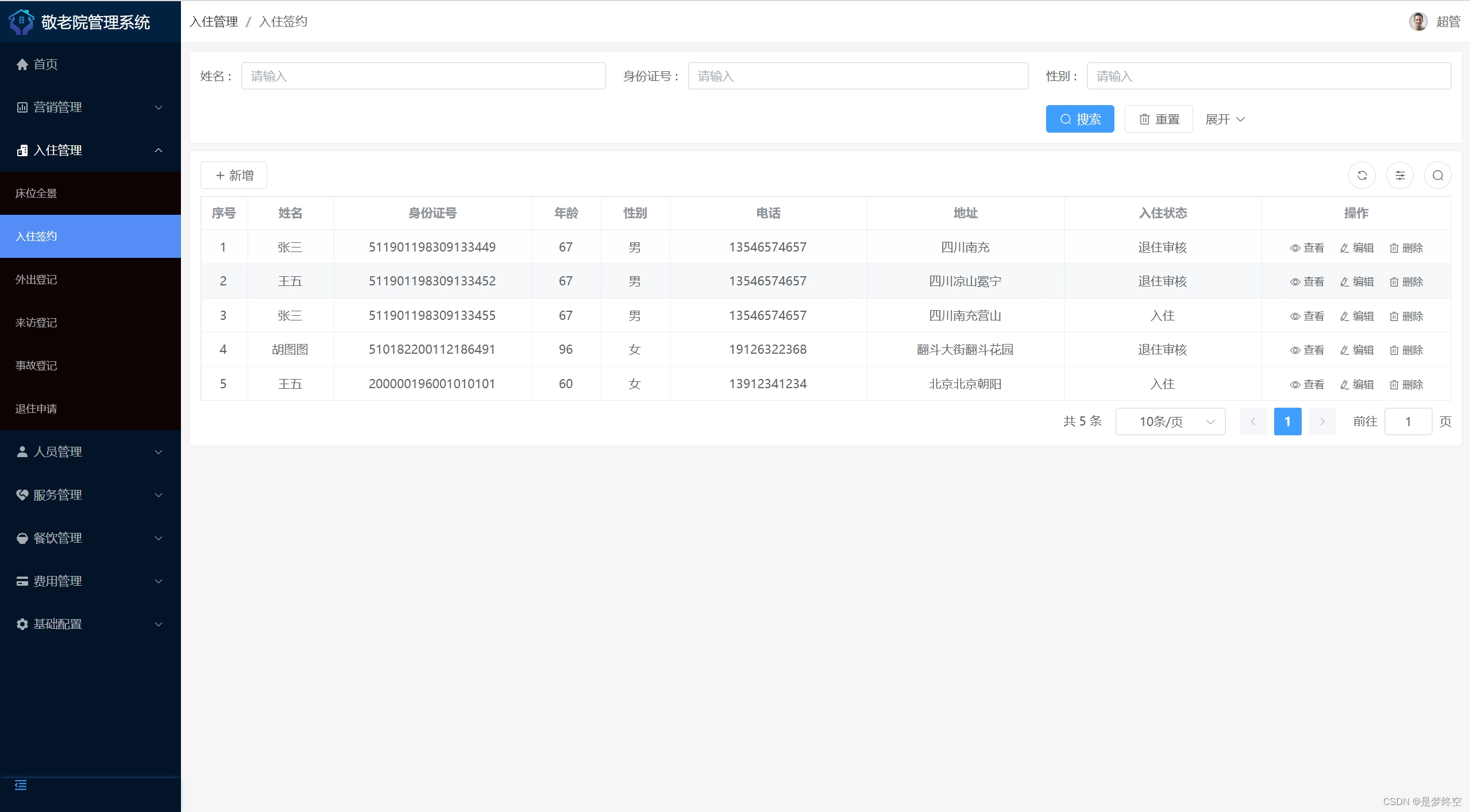Image resolution: width=1470 pixels, height=812 pixels.
Task: Click the 入住管理 breadcrumb
Action: point(214,22)
